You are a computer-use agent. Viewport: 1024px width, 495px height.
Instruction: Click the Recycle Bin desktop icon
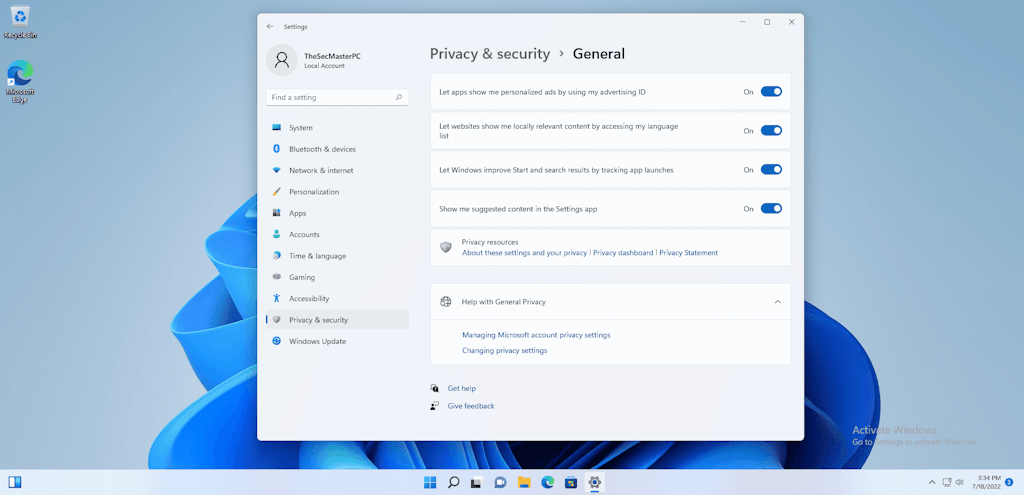pyautogui.click(x=20, y=22)
